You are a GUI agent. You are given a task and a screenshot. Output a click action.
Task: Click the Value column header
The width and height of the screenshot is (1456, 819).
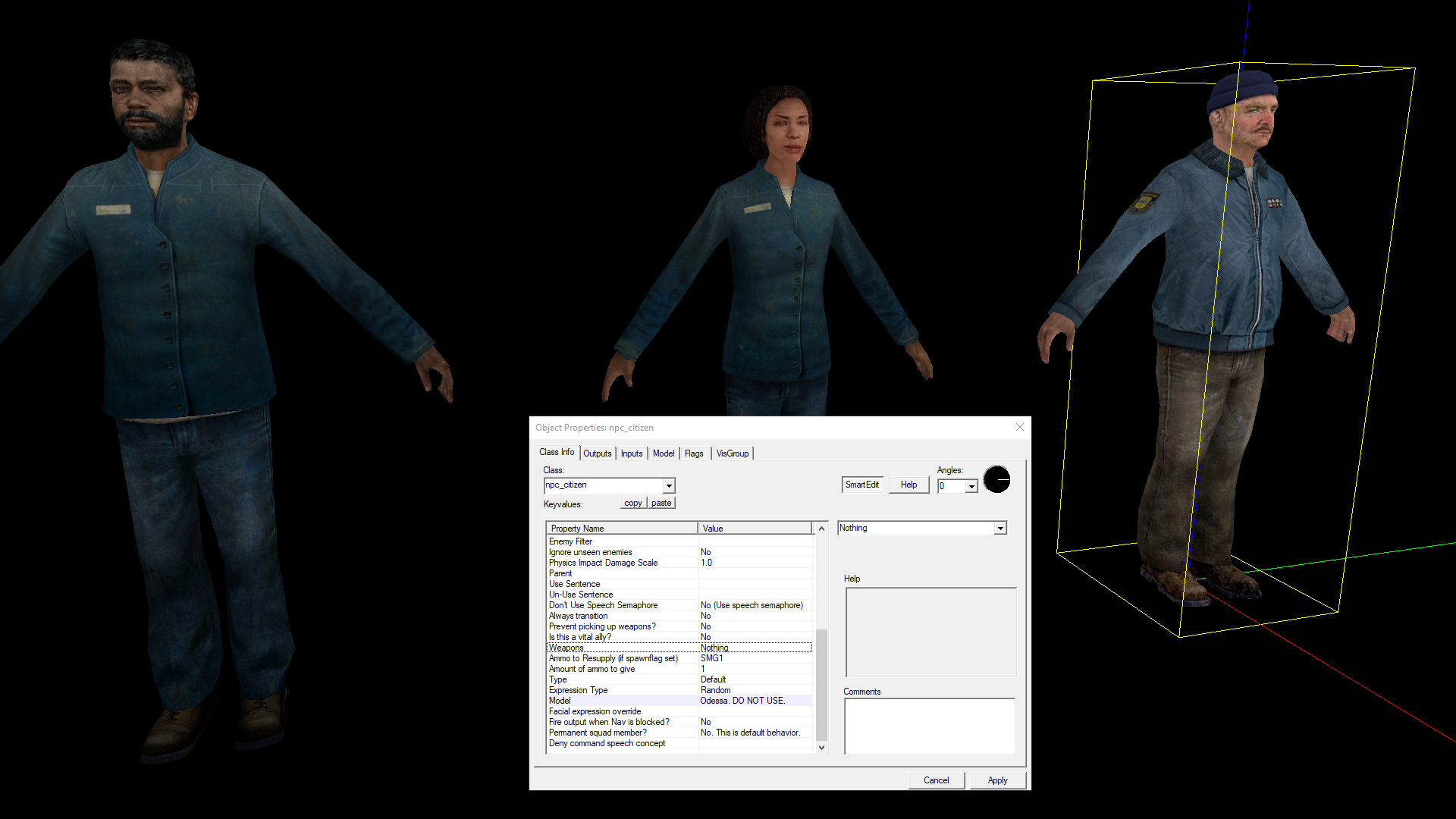pyautogui.click(x=755, y=528)
